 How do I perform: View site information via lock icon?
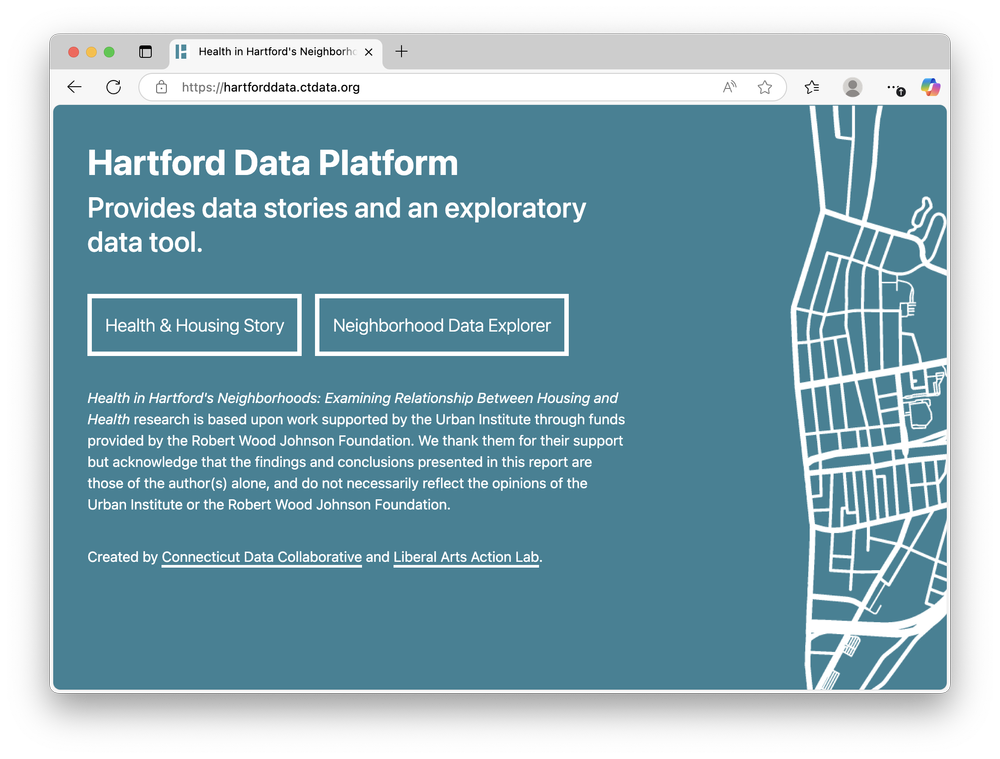click(x=161, y=87)
